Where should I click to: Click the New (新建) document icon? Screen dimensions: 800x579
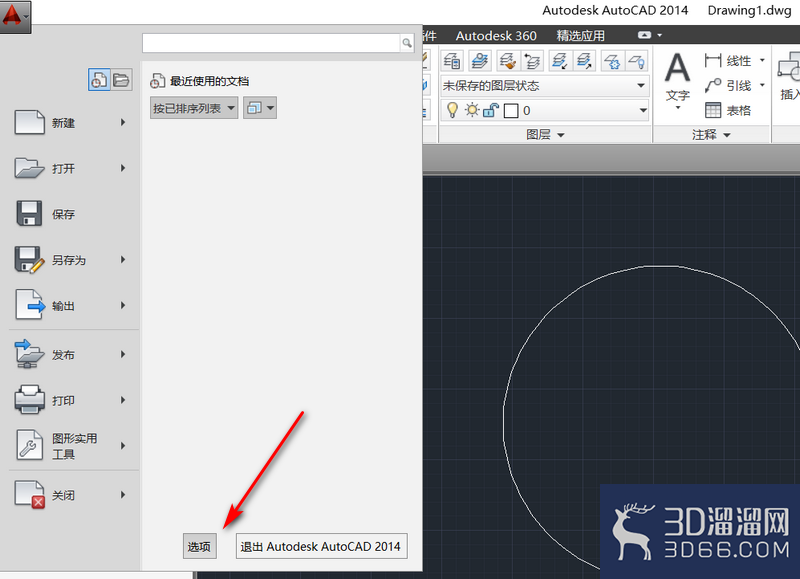point(30,122)
